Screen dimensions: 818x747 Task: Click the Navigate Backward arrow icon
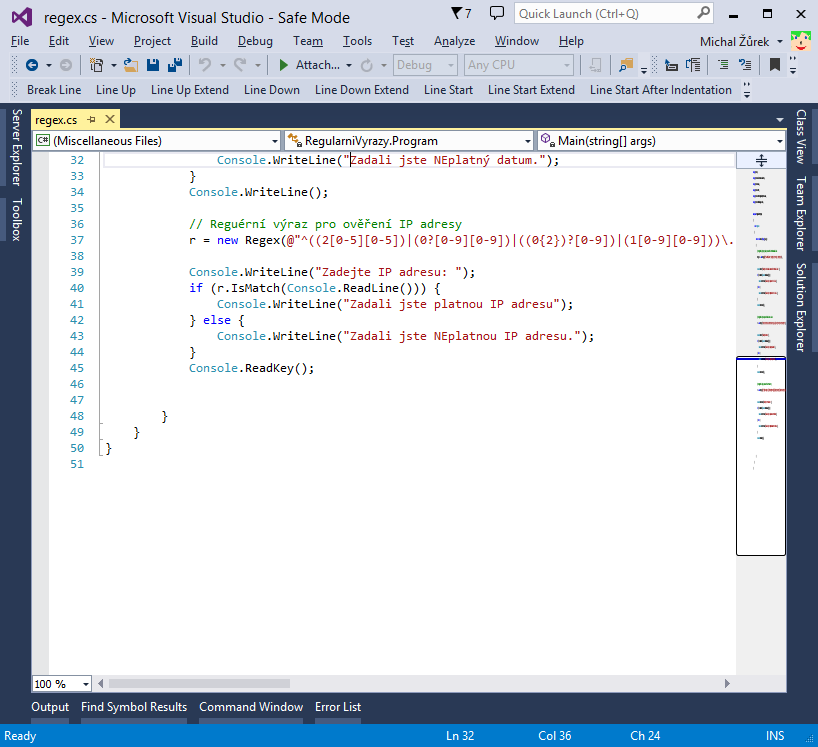coord(33,67)
